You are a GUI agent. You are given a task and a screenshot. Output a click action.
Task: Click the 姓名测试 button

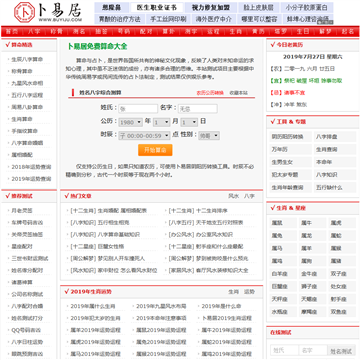click(x=341, y=351)
